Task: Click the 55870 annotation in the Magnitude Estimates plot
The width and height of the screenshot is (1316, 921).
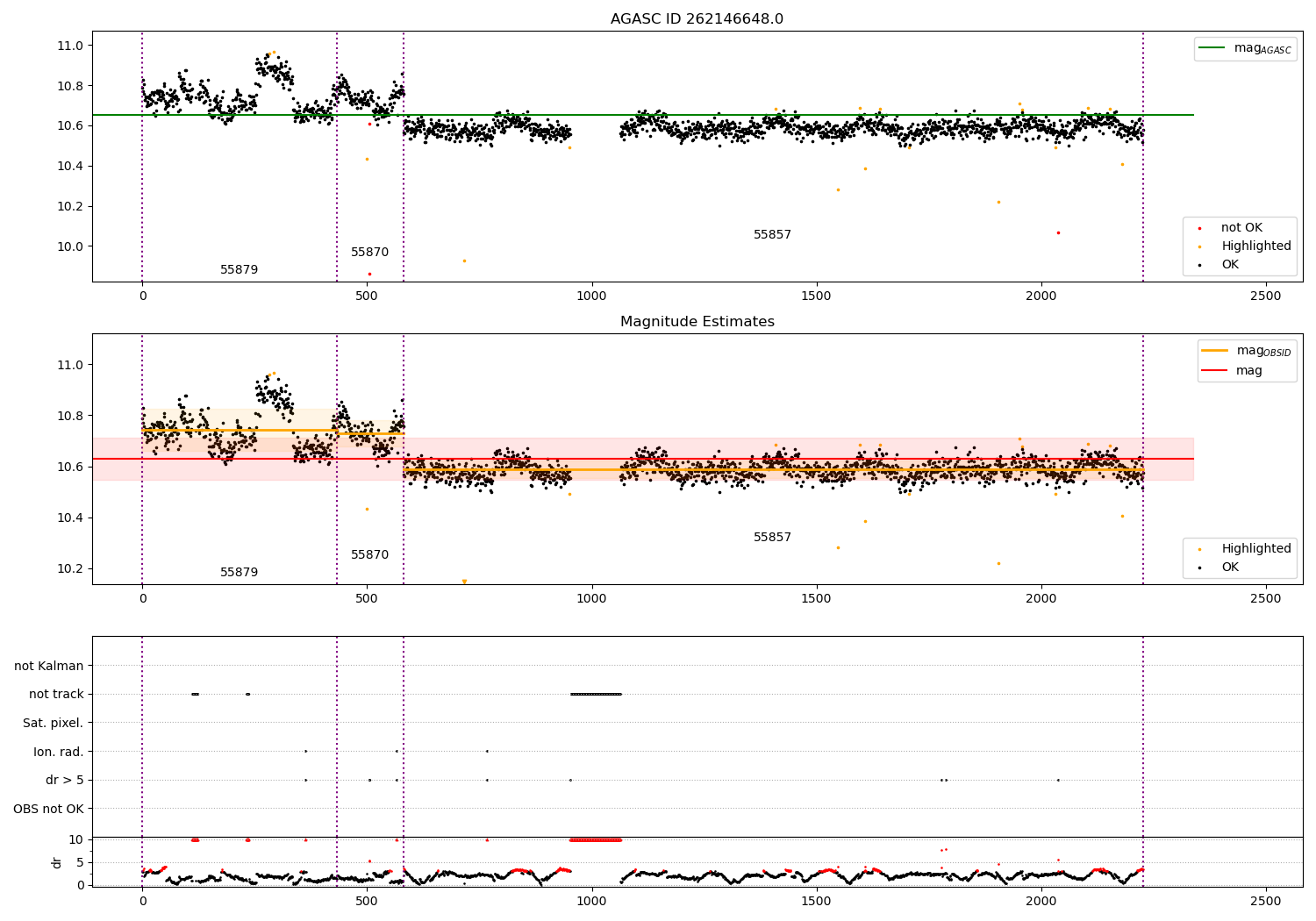Action: click(x=369, y=555)
